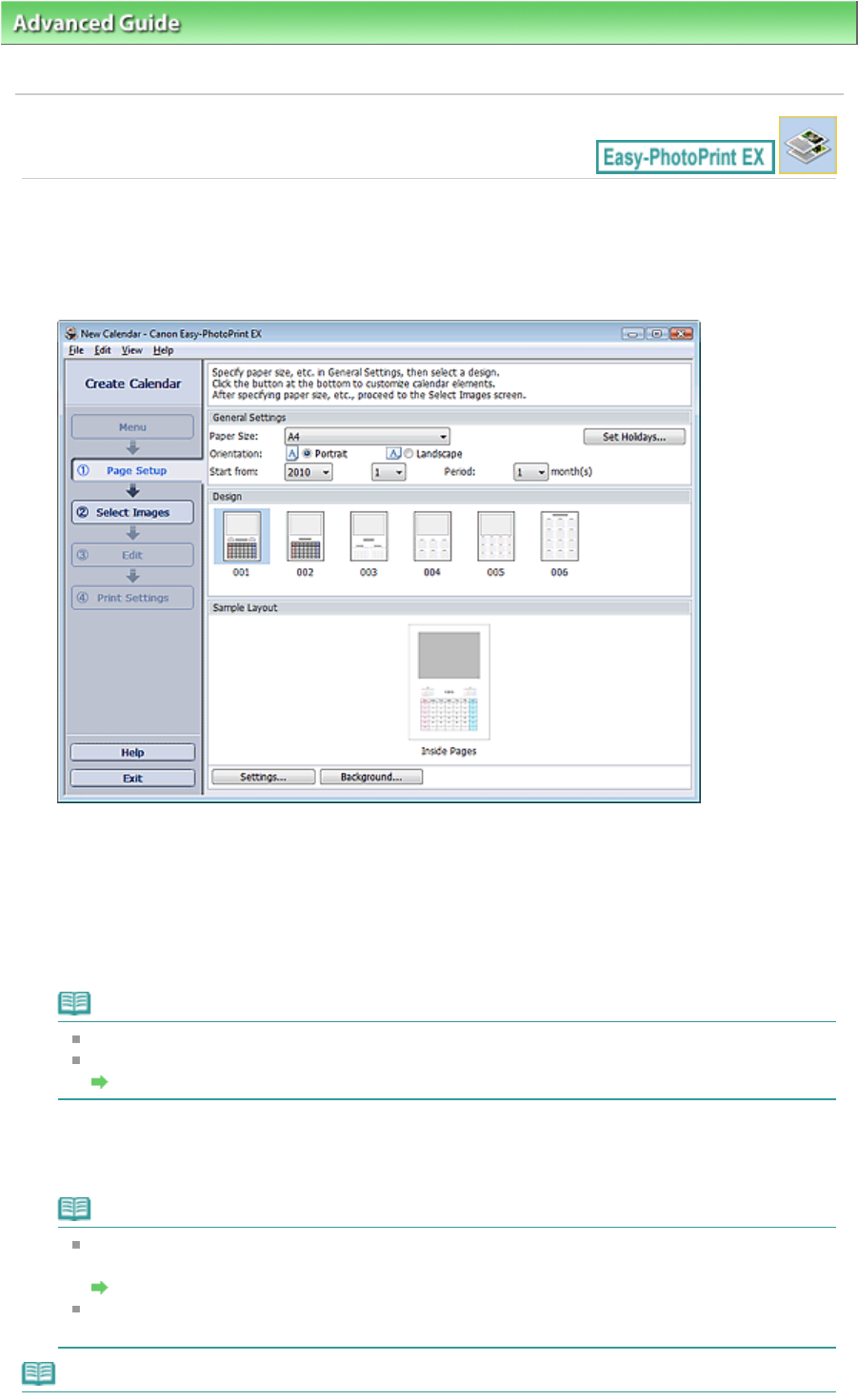Open the Help menu

pyautogui.click(x=164, y=350)
